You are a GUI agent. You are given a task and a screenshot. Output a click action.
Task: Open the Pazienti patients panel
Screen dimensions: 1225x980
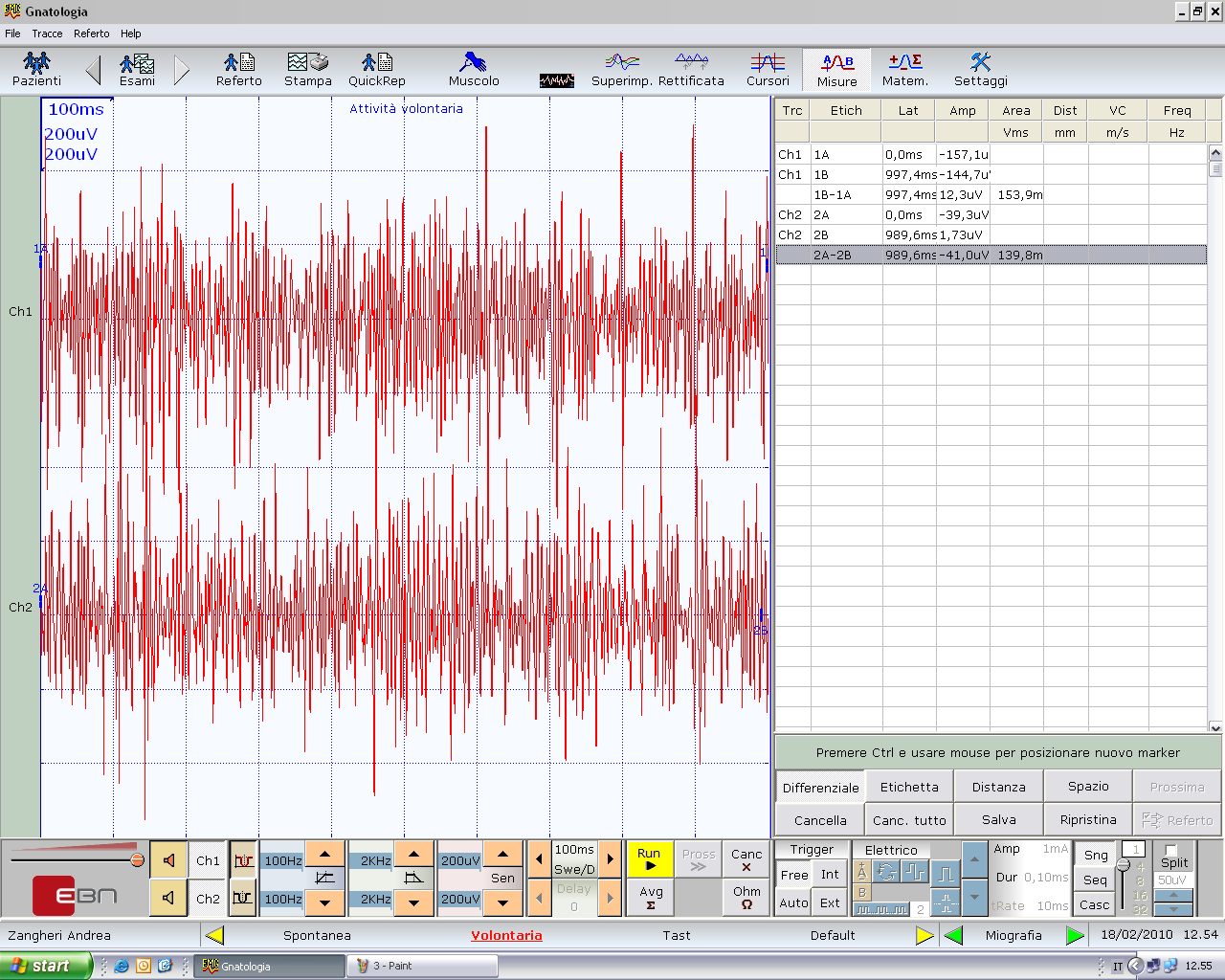point(36,70)
